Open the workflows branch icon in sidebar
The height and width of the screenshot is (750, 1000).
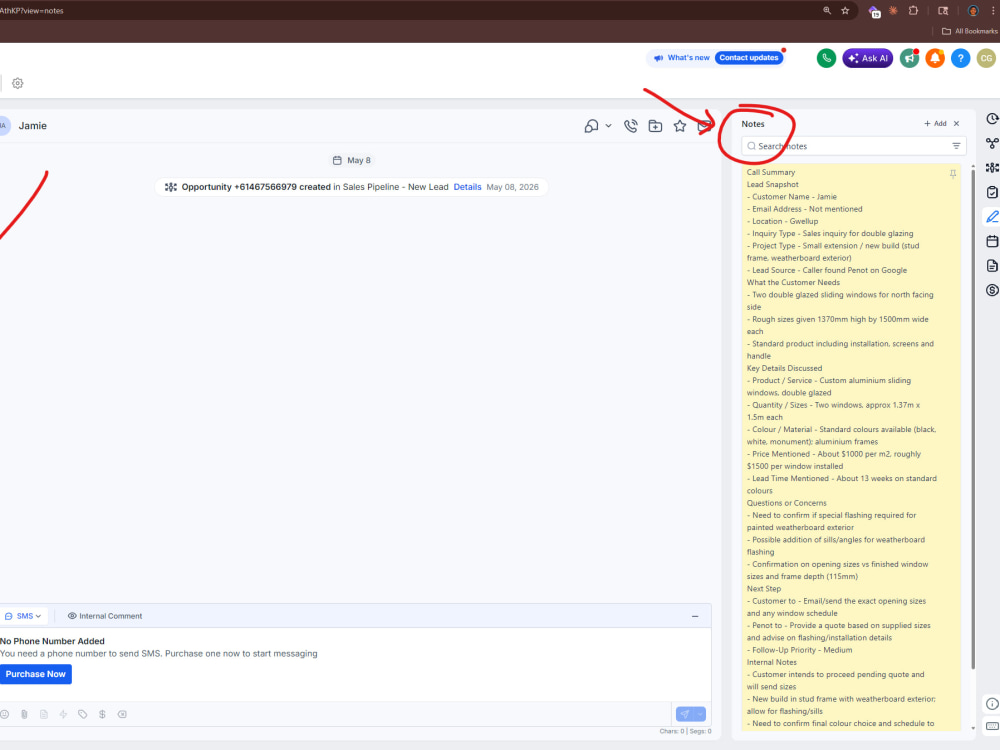(992, 143)
